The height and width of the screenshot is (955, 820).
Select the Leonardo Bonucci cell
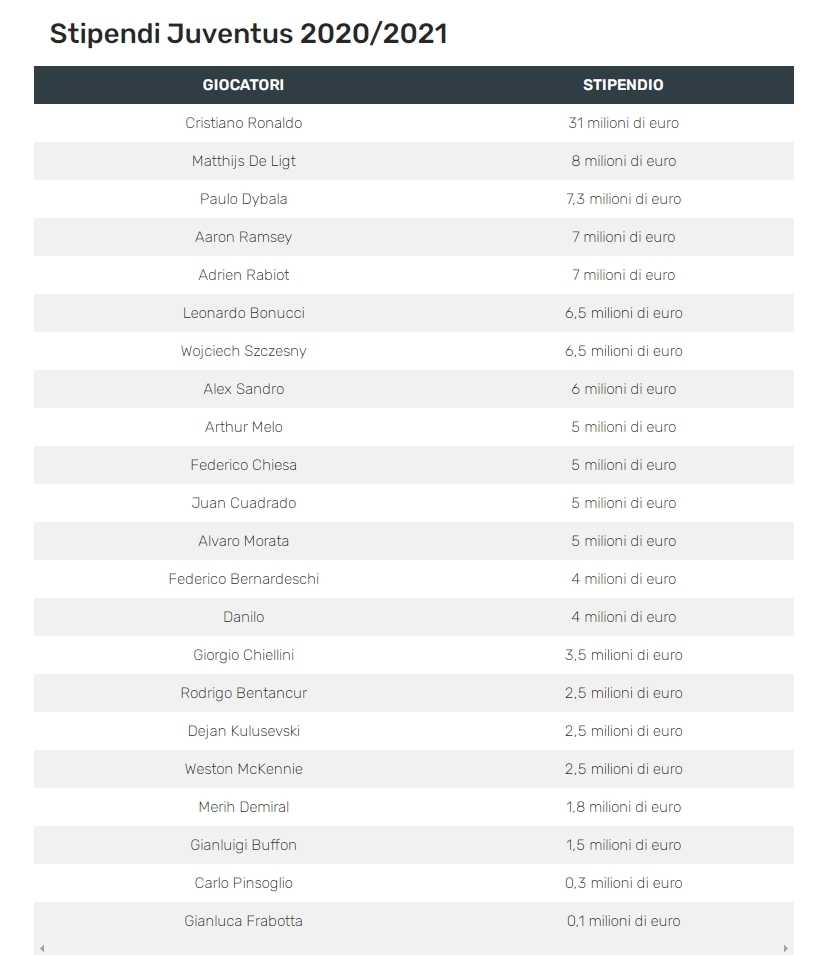tap(243, 313)
